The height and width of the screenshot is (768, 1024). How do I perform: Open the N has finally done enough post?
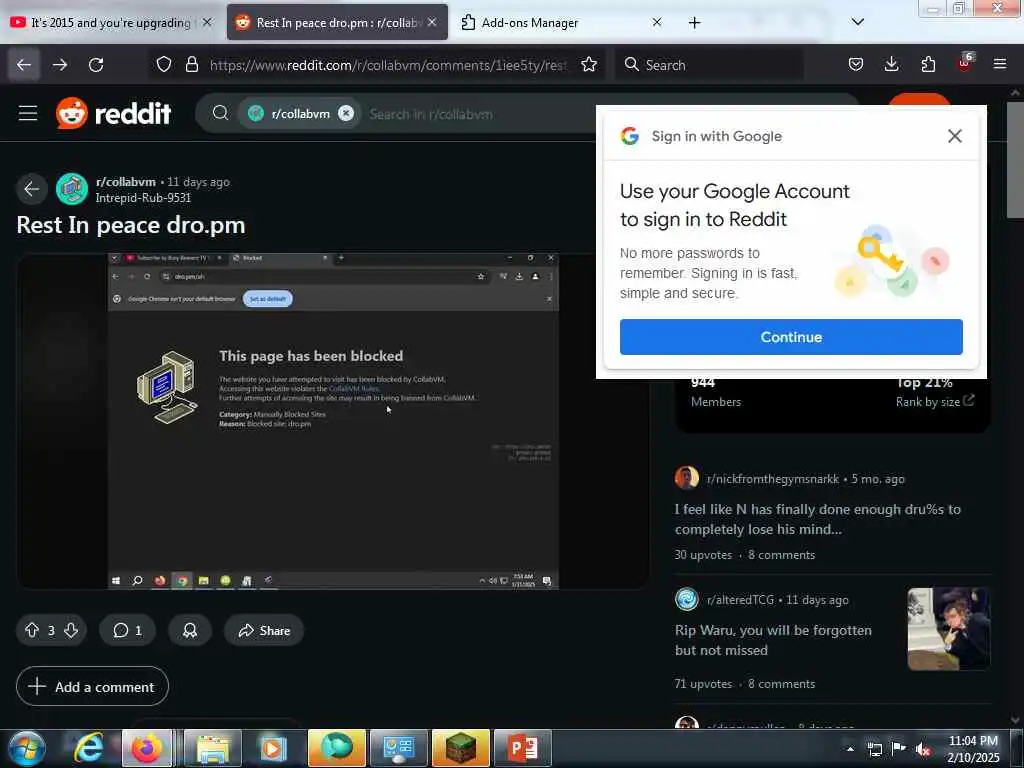pos(818,519)
